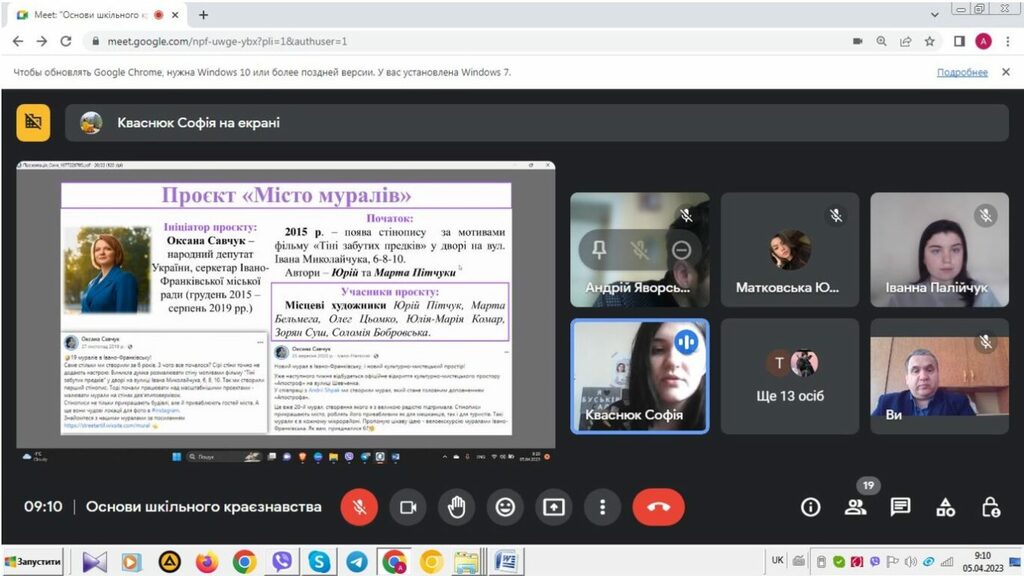This screenshot has height=576, width=1024.
Task: Show the participants list with 19 people
Action: coord(855,507)
